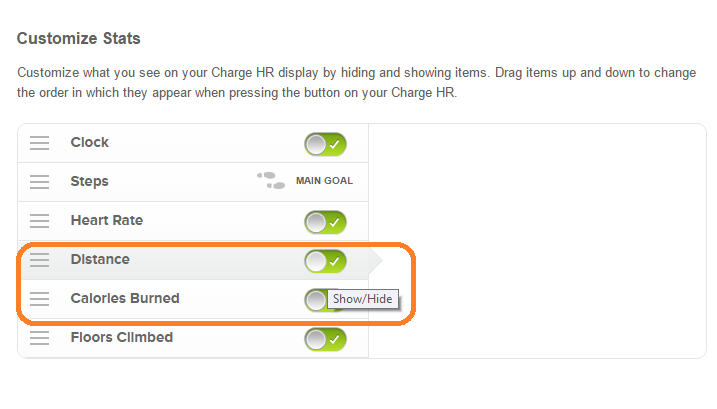This screenshot has height=409, width=717.
Task: Select the Steps stat row label
Action: [90, 182]
